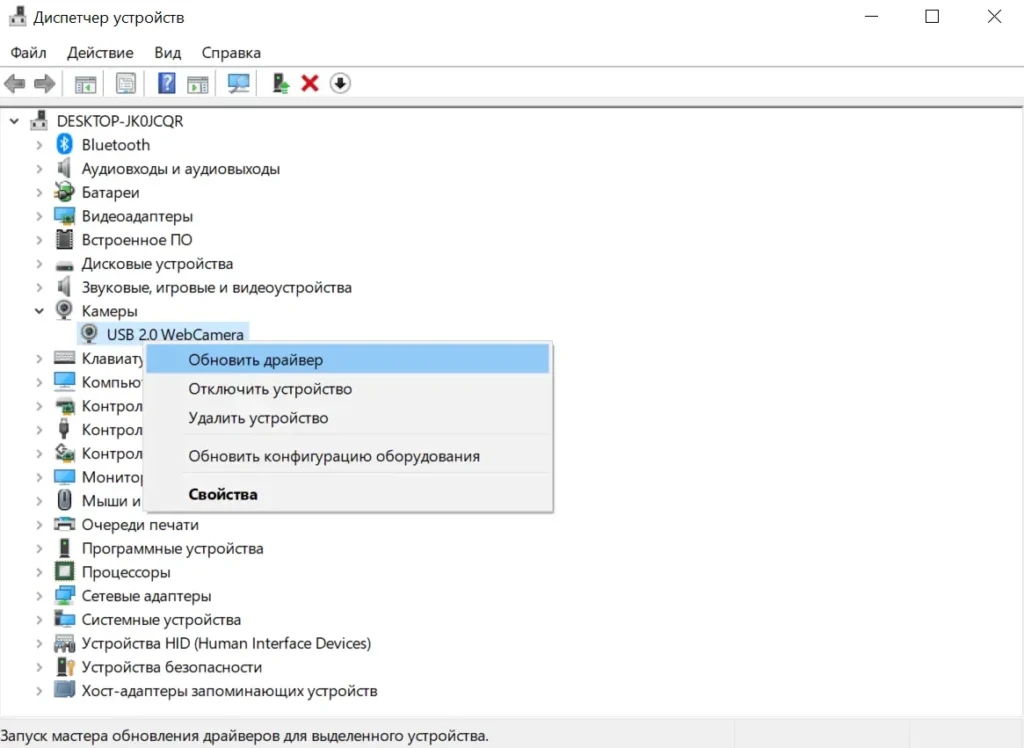The width and height of the screenshot is (1024, 748).
Task: Select Встроенное ПО label
Action: pyautogui.click(x=137, y=240)
